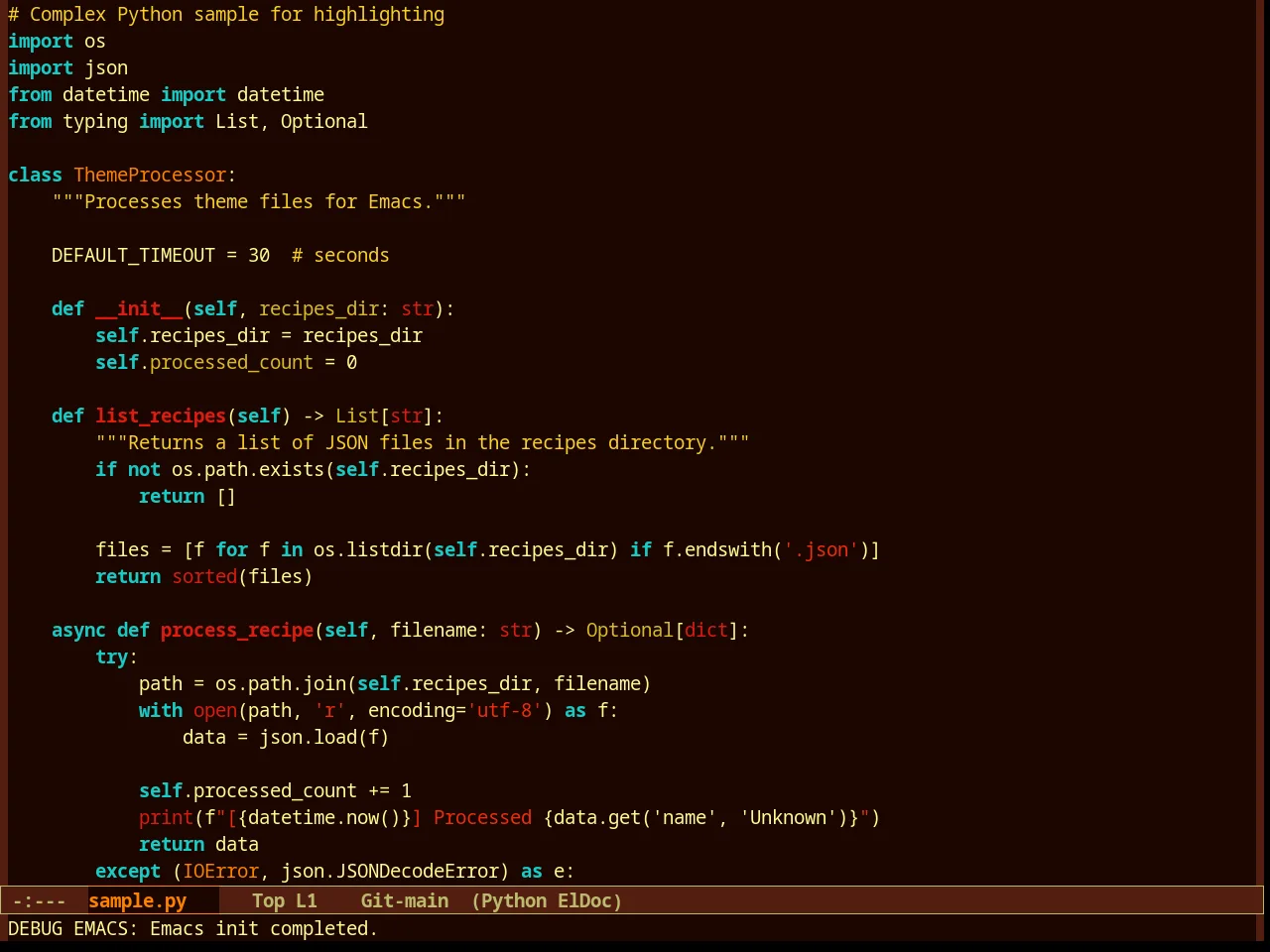
Task: Click the line 'import json'
Action: click(67, 67)
